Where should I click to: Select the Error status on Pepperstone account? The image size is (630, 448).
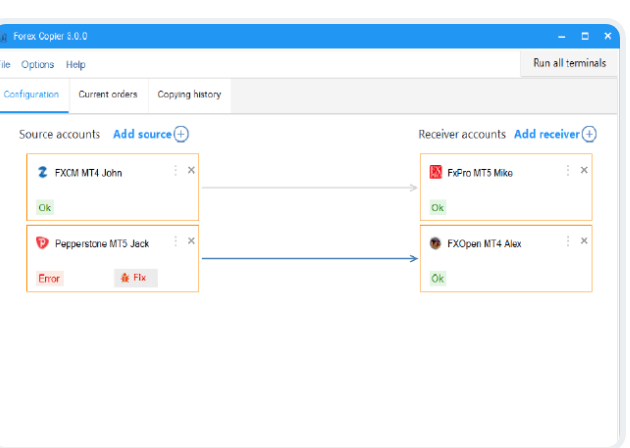coord(49,278)
